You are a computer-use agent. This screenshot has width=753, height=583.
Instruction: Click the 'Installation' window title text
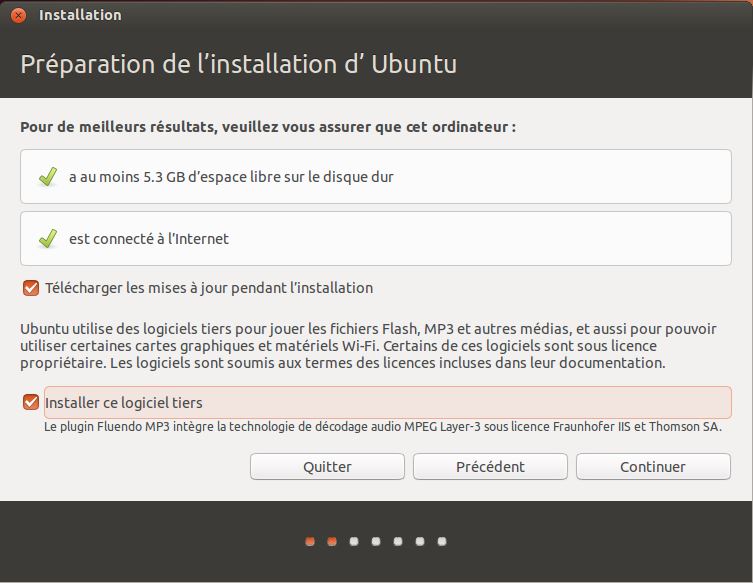80,15
